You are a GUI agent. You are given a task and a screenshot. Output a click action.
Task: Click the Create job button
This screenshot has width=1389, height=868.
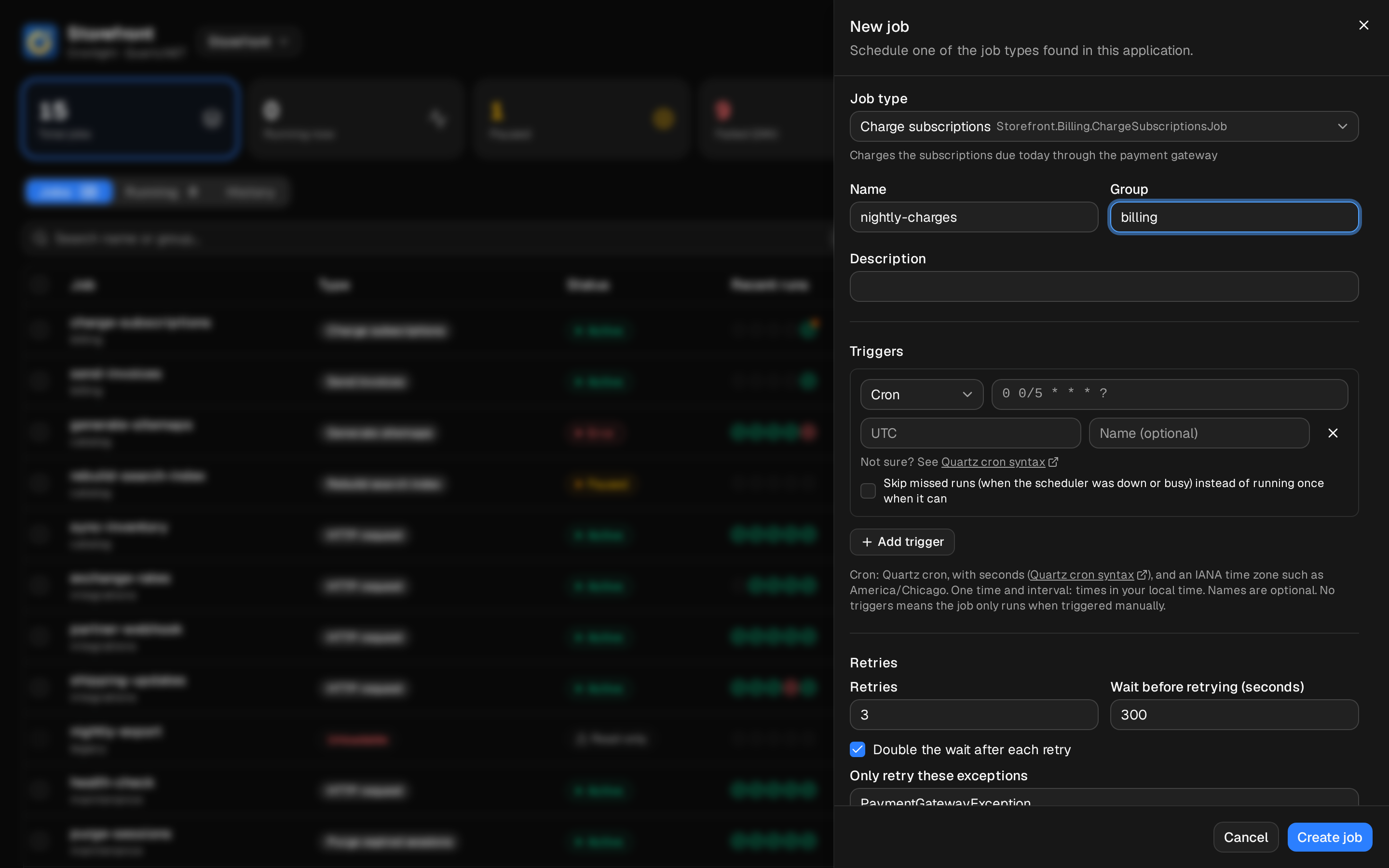(x=1329, y=837)
